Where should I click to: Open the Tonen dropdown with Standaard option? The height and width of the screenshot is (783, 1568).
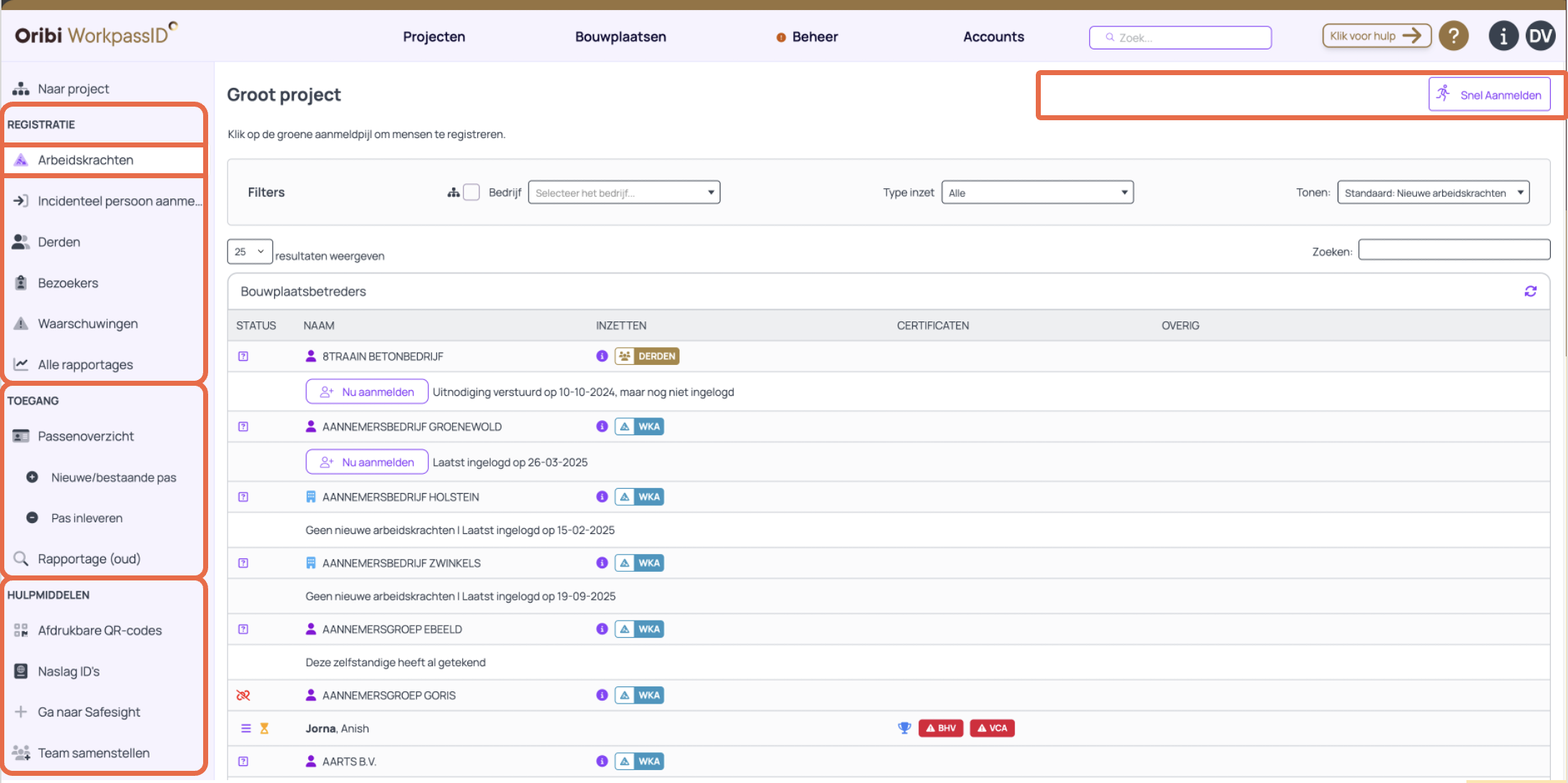click(x=1433, y=193)
